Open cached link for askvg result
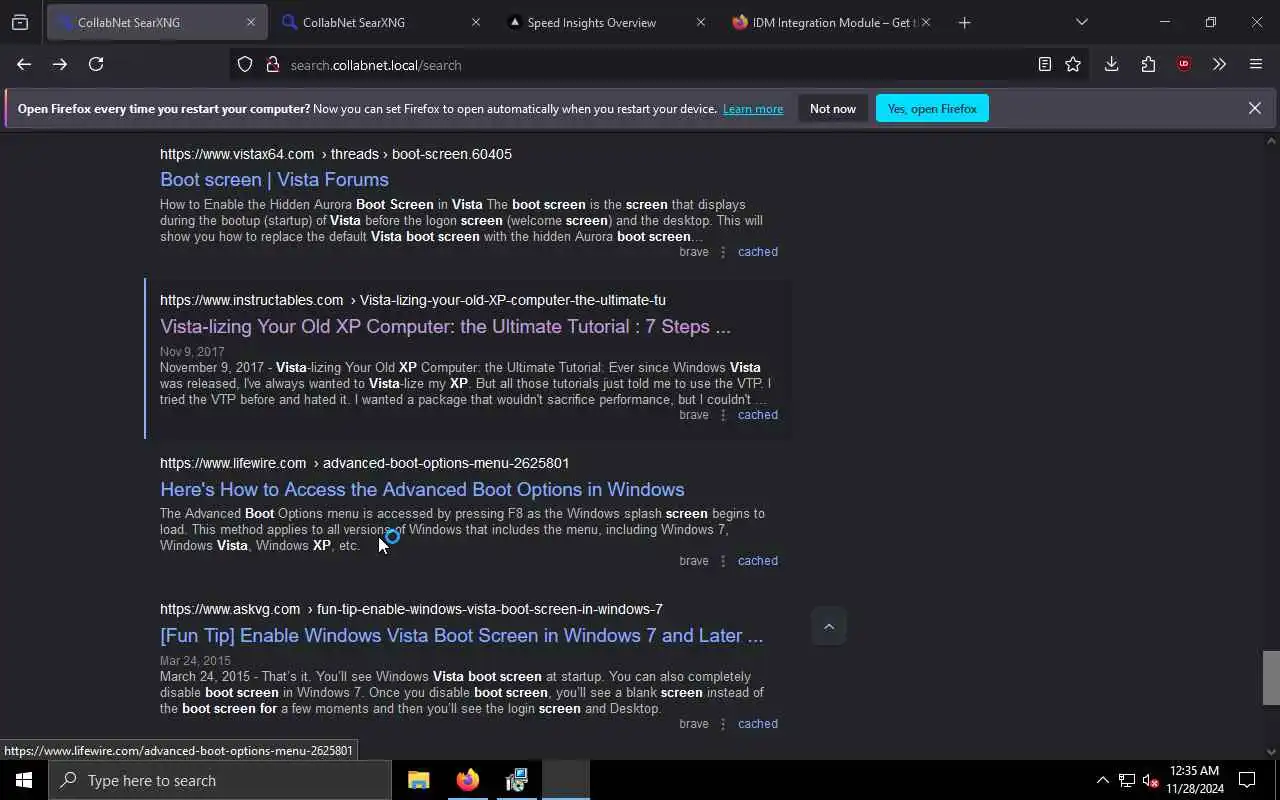The width and height of the screenshot is (1280, 800). (757, 724)
